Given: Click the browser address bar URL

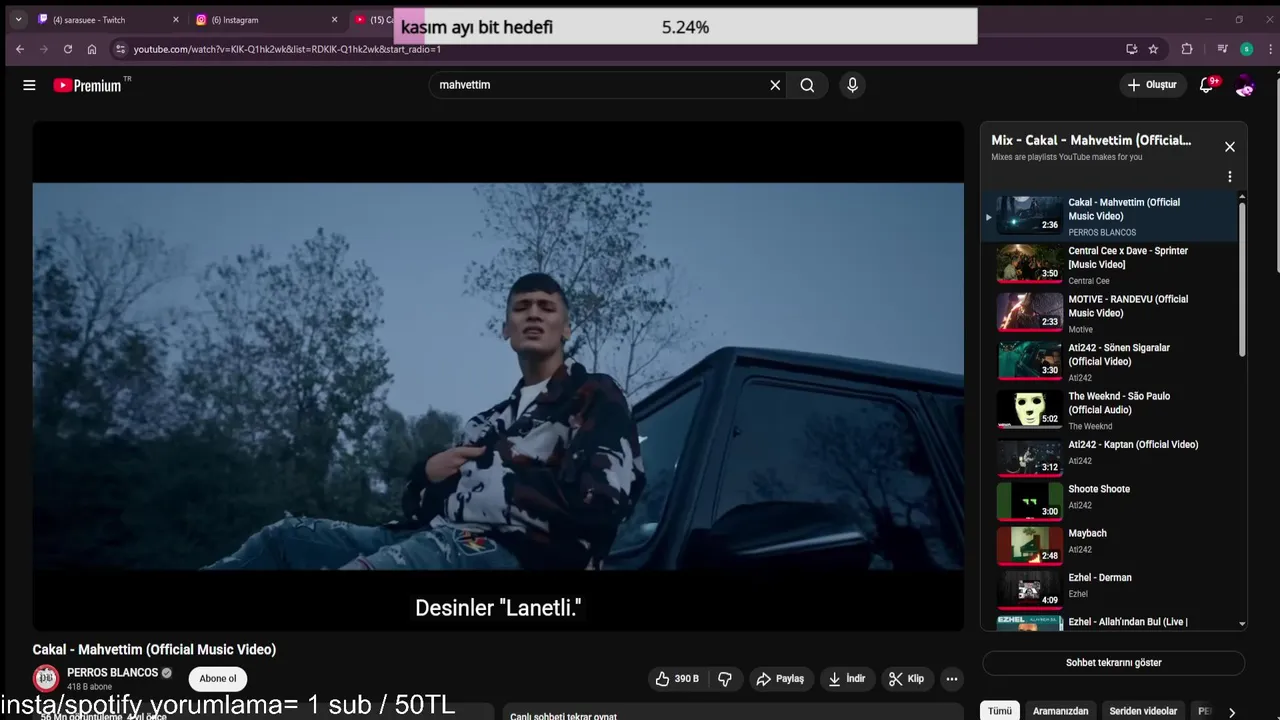Looking at the screenshot, I should [x=287, y=49].
